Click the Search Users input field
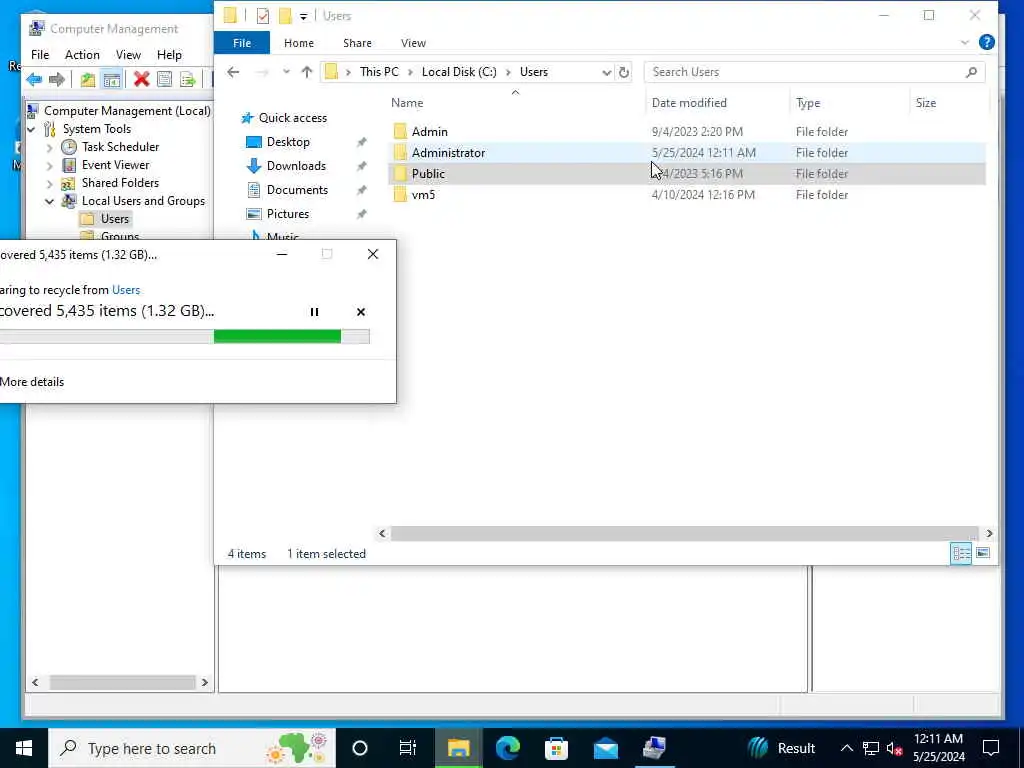Screen dimensions: 1024x768 click(x=814, y=72)
